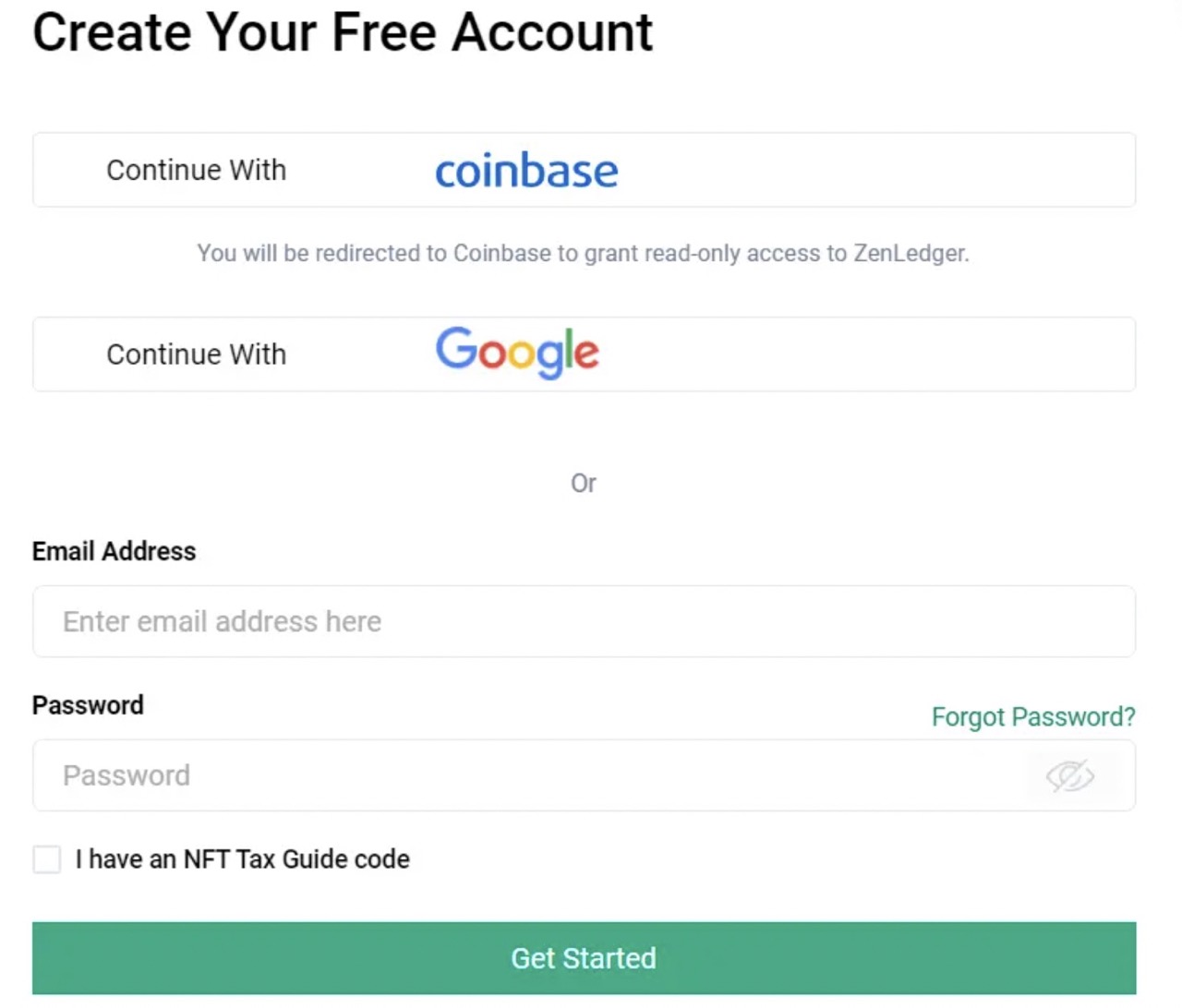Click the ZenLedger mention in the notice
The height and width of the screenshot is (1008, 1182).
click(x=910, y=253)
